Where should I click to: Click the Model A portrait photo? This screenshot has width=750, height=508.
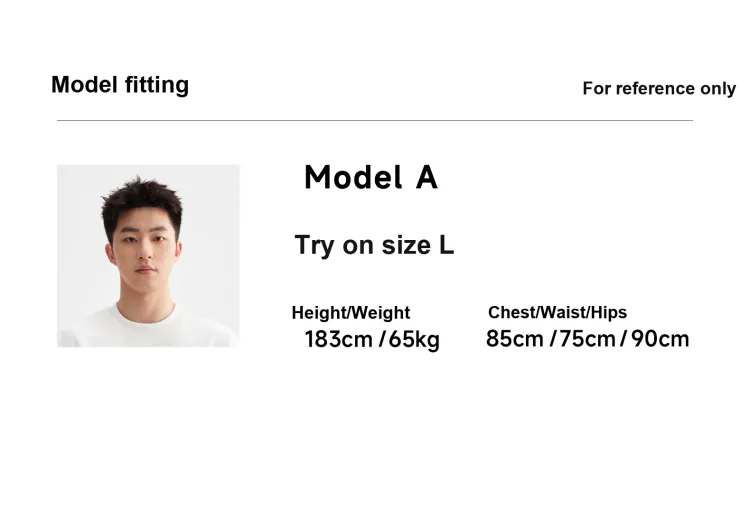point(148,255)
